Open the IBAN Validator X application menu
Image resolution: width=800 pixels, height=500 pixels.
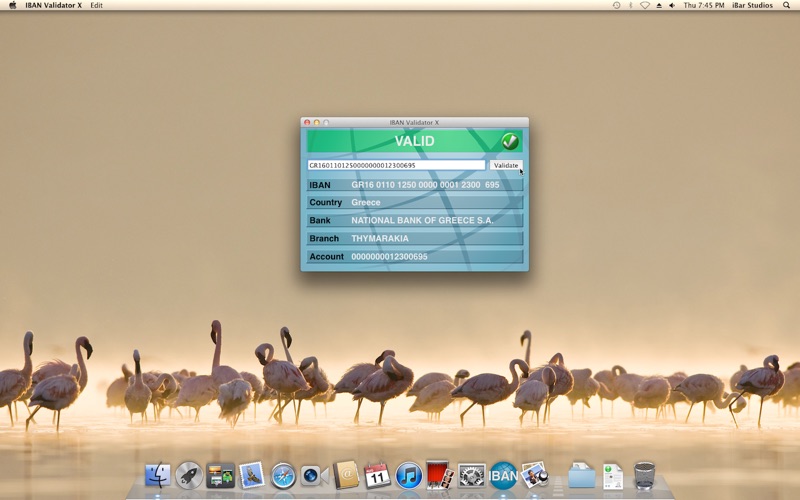pyautogui.click(x=53, y=5)
